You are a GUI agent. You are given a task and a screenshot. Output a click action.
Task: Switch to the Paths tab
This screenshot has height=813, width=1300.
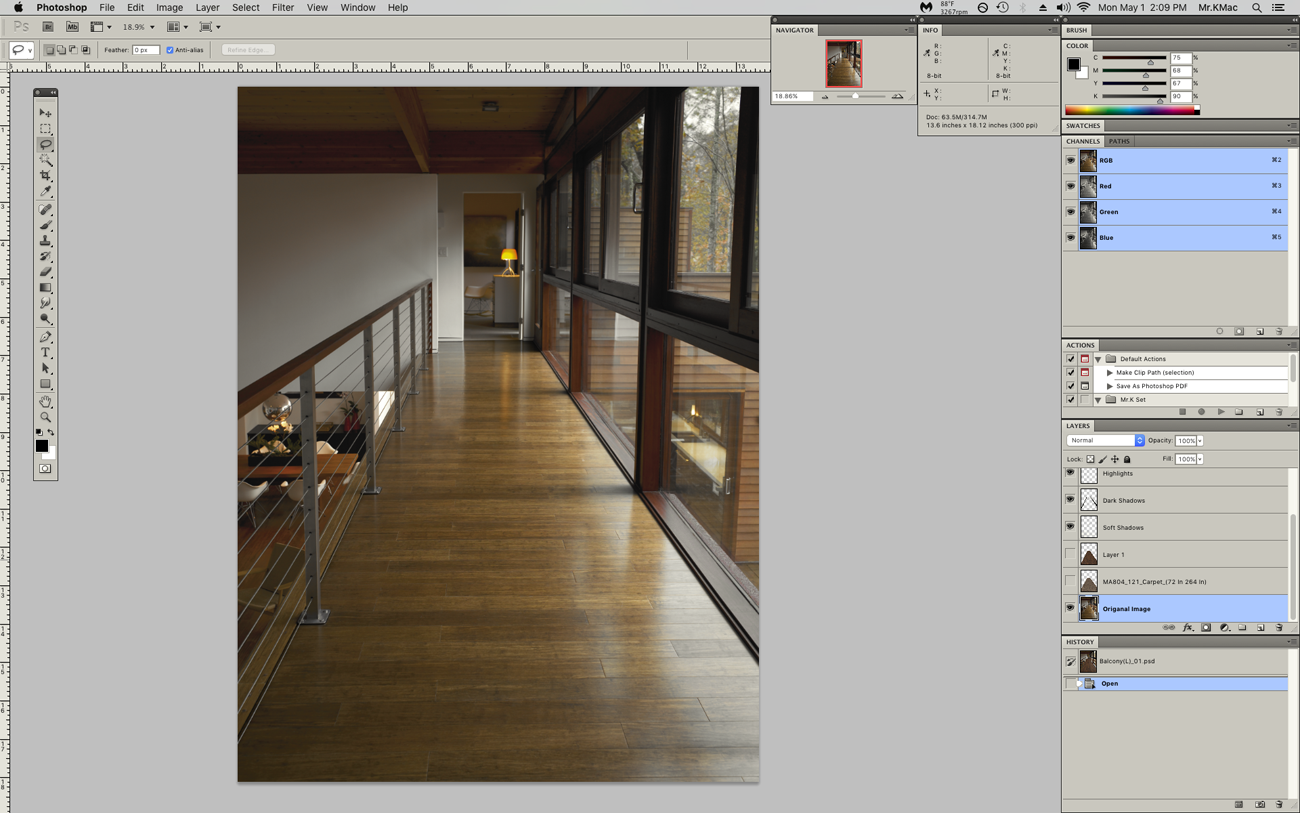(x=1119, y=142)
